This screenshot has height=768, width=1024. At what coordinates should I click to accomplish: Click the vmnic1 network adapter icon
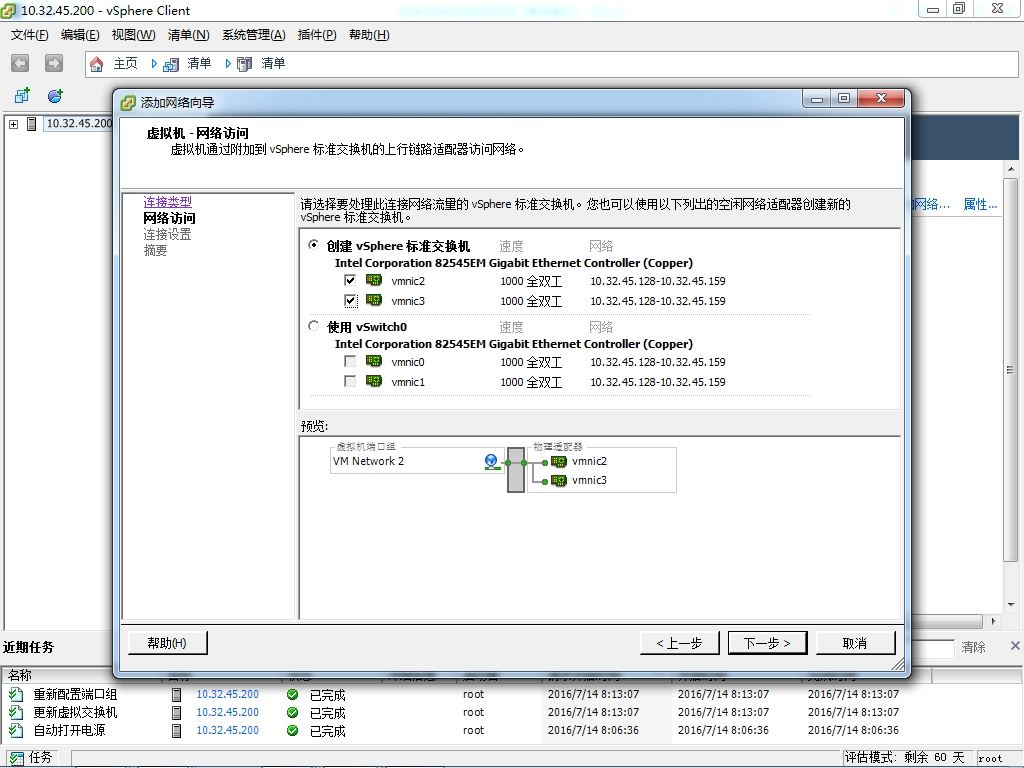pyautogui.click(x=374, y=381)
